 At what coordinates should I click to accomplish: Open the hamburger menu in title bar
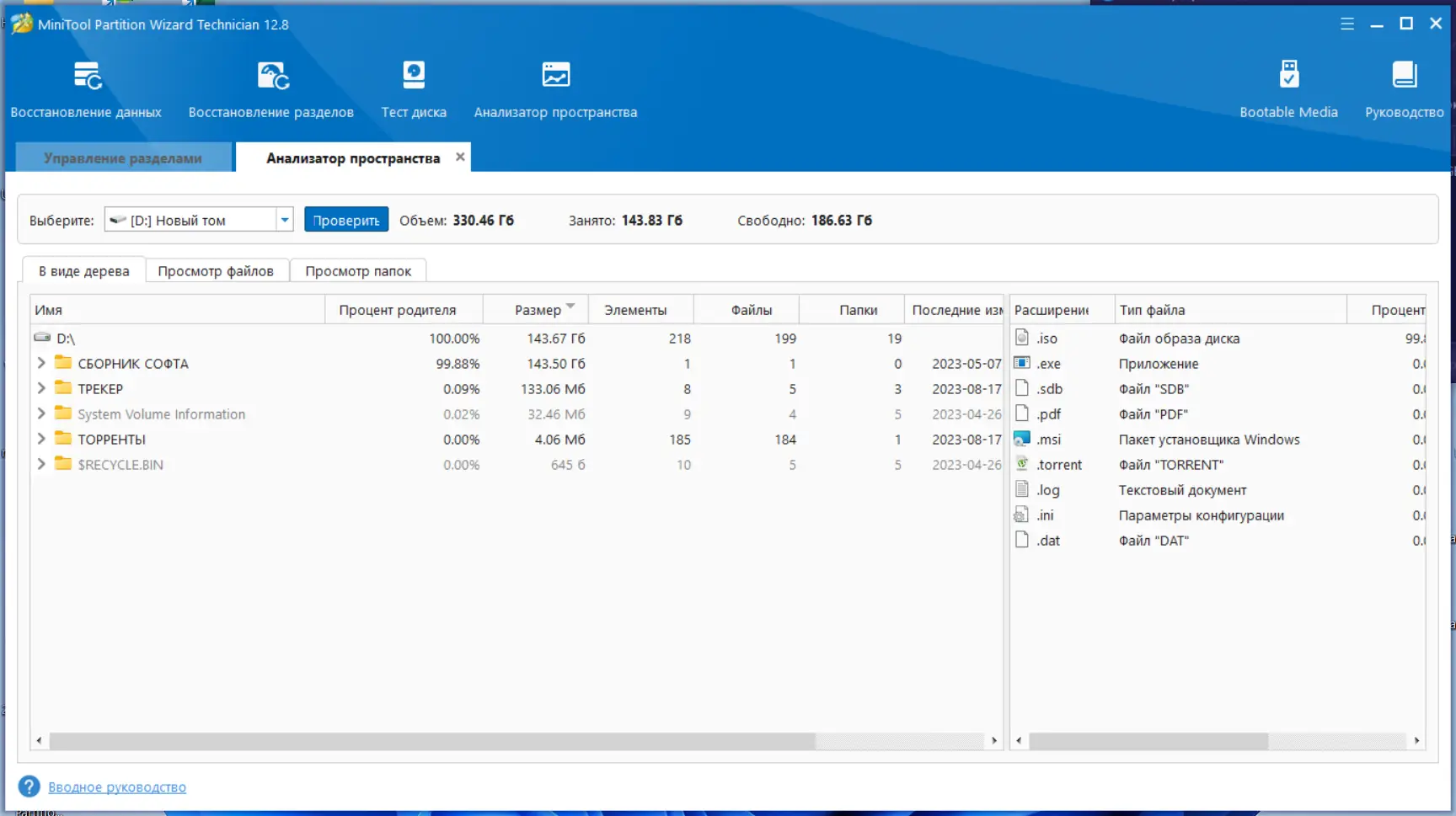1347,24
